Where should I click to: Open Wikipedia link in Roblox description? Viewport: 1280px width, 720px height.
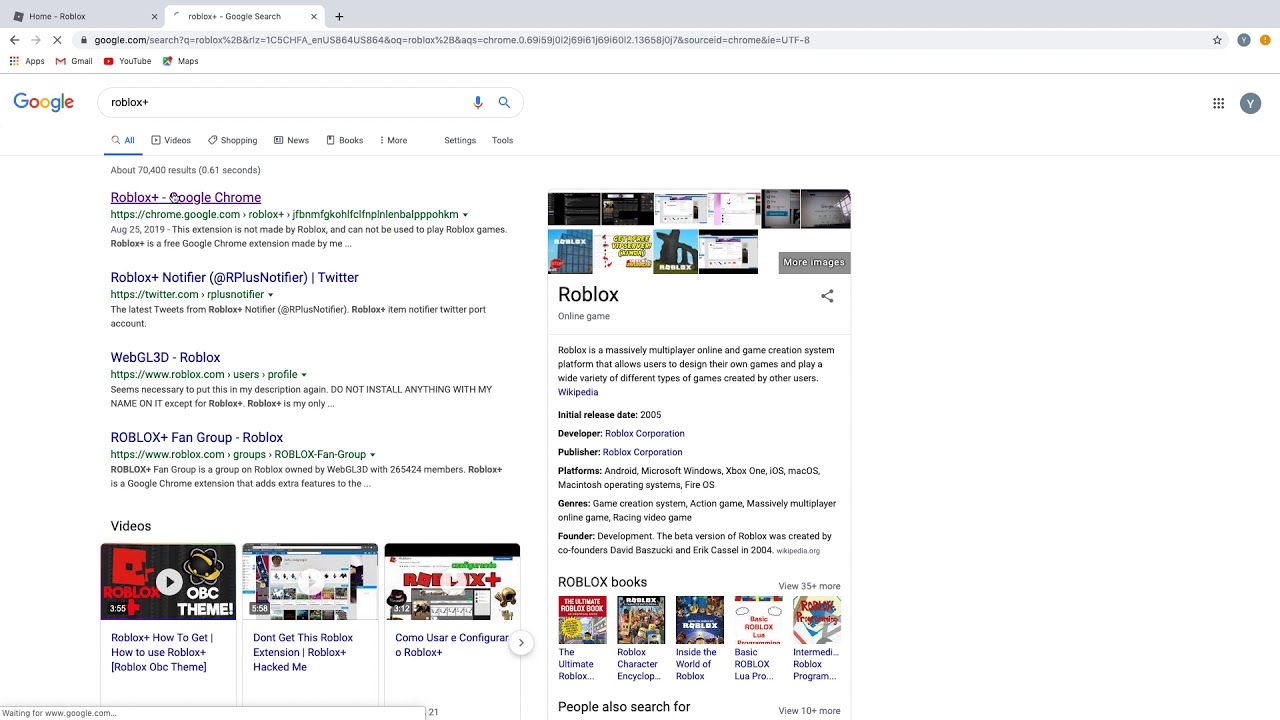[578, 392]
